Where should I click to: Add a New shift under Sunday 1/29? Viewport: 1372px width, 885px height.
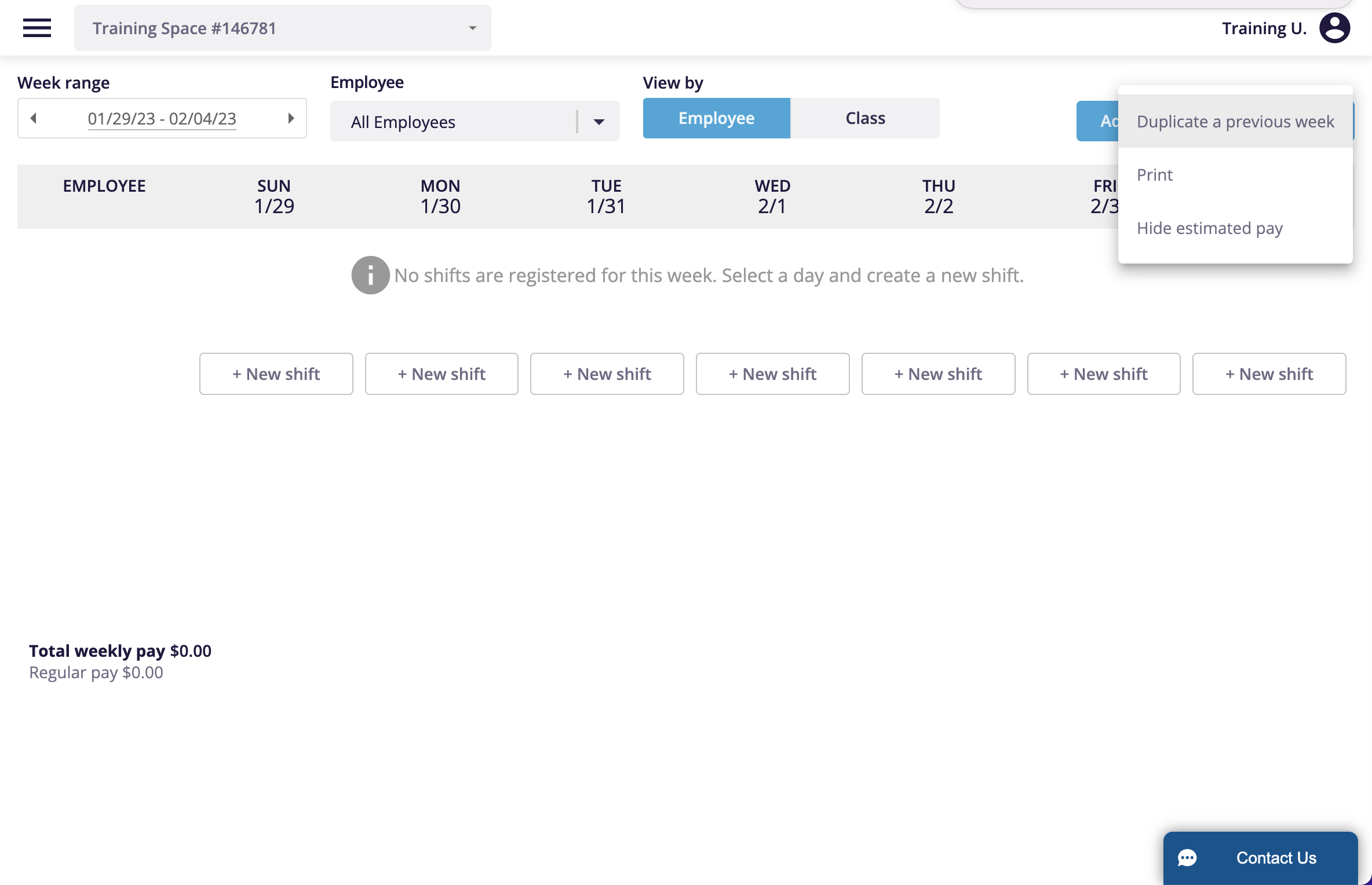[x=276, y=374]
